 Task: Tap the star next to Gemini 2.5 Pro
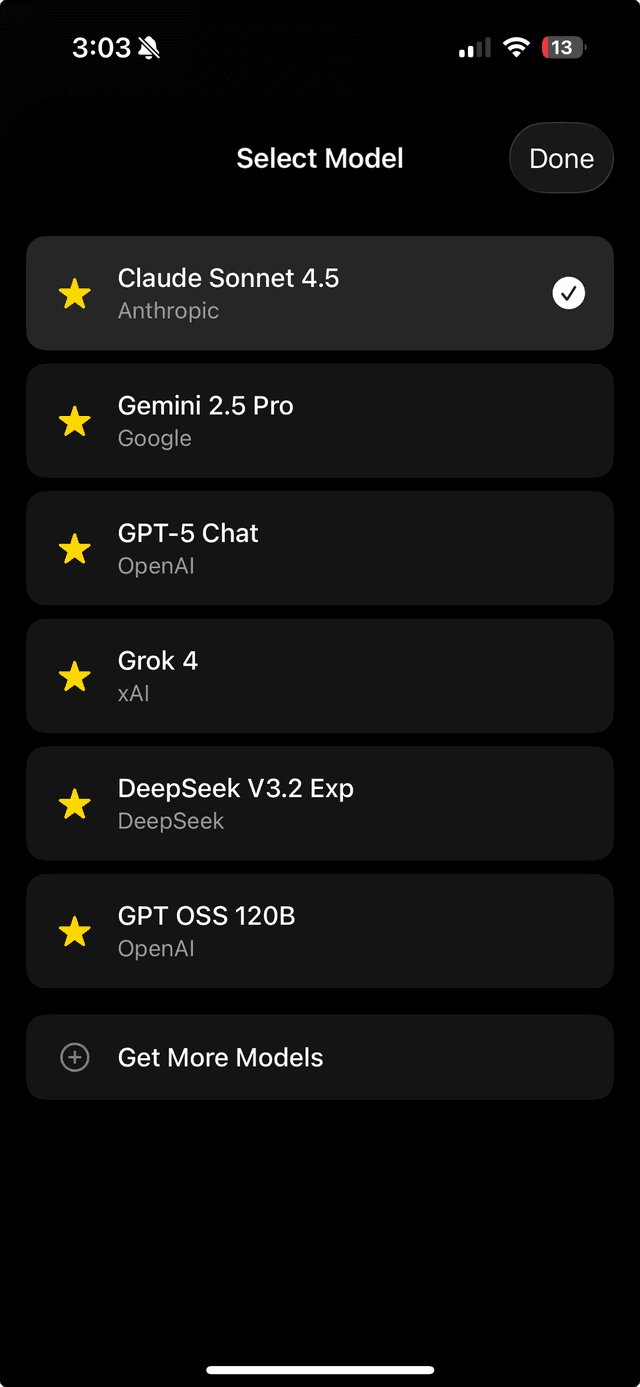pos(75,421)
